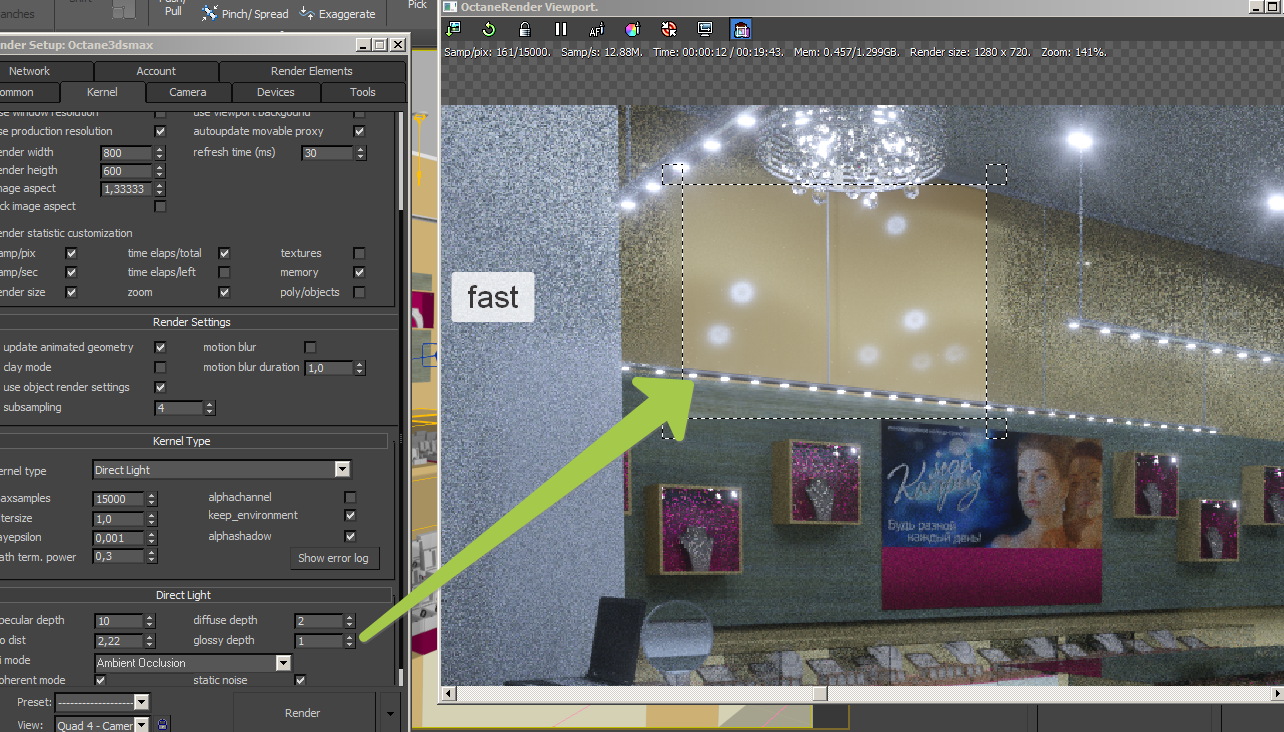
Task: Click the AO dist value field
Action: (x=119, y=641)
